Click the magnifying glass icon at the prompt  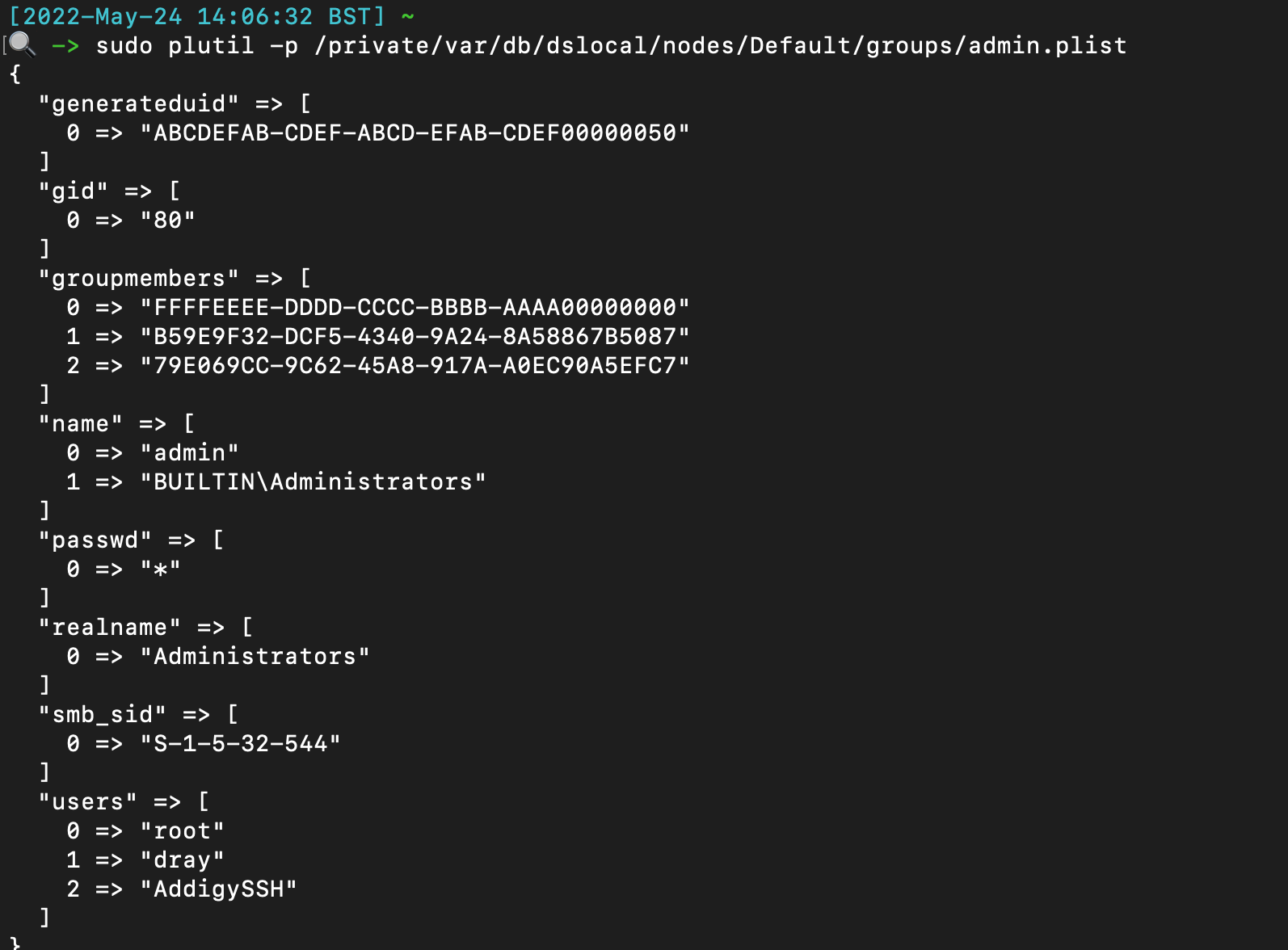click(x=22, y=44)
